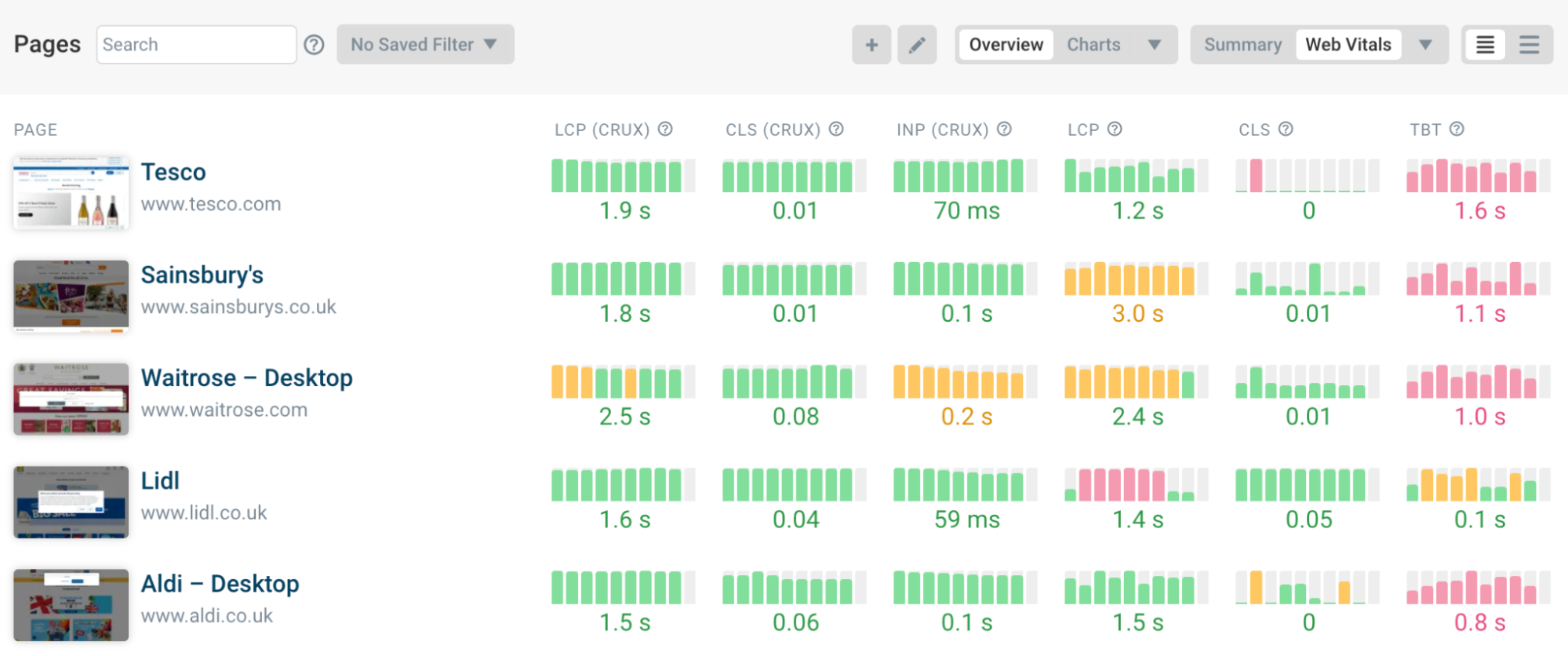This screenshot has height=656, width=1568.
Task: Select the Charts tab
Action: 1093,45
